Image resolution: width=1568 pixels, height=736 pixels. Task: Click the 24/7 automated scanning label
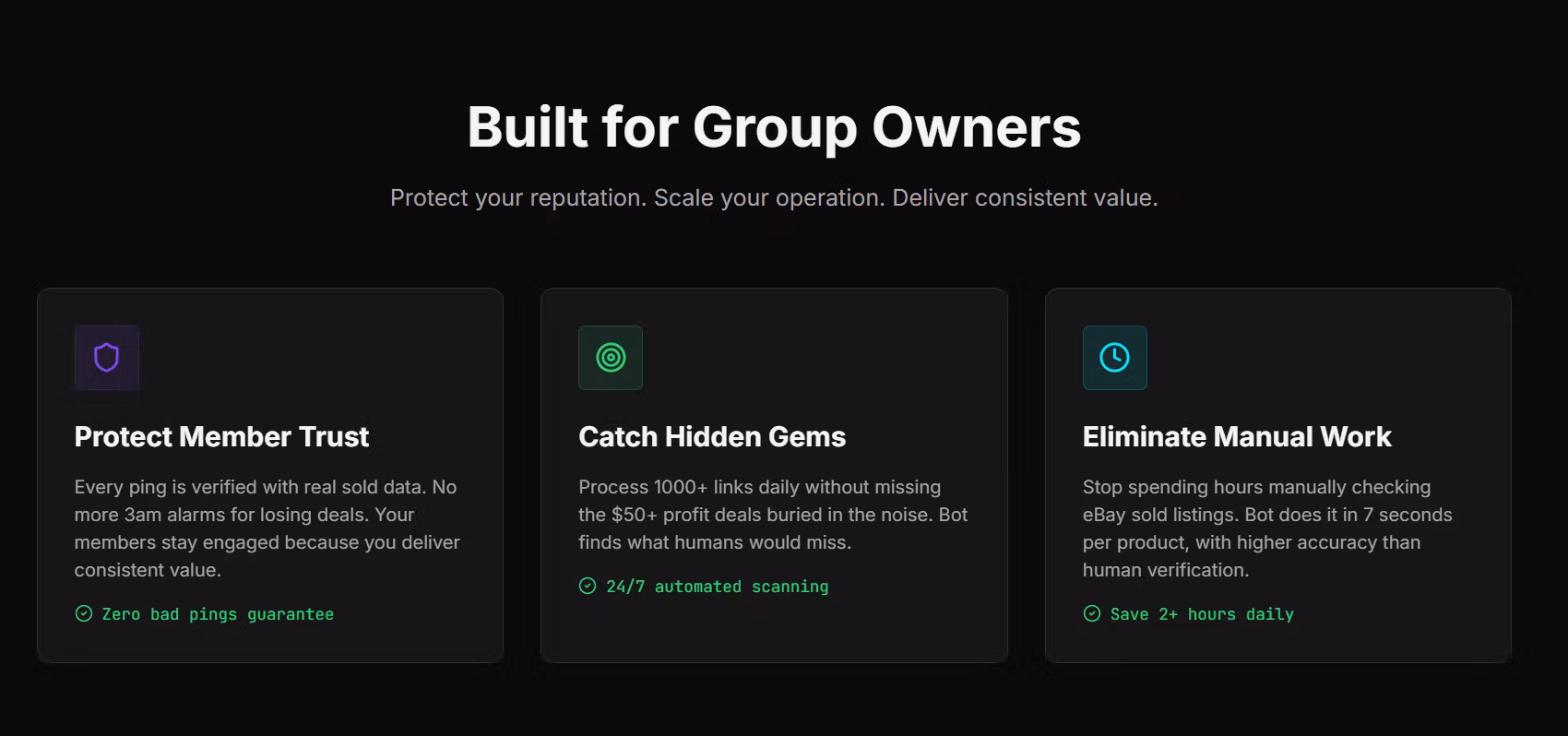[717, 587]
